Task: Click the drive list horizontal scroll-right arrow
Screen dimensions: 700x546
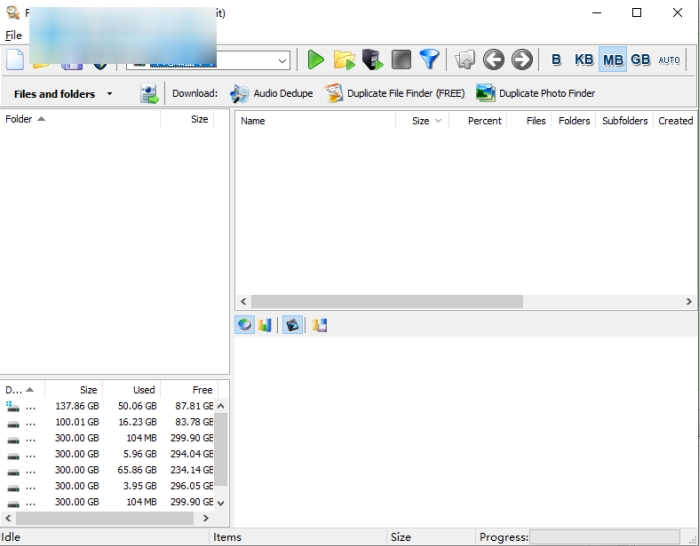Action: (205, 518)
